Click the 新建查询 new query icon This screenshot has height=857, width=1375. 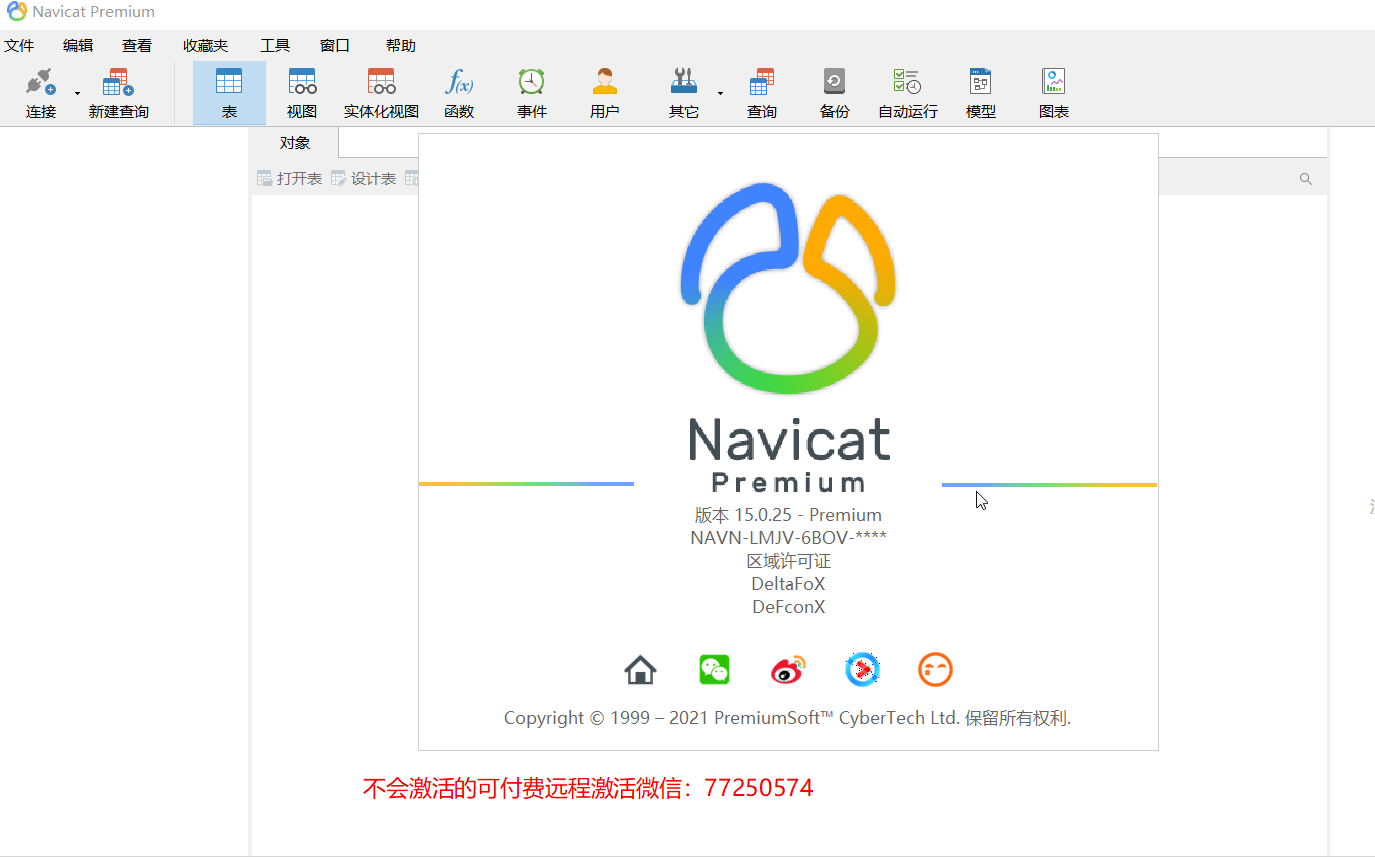[x=118, y=82]
